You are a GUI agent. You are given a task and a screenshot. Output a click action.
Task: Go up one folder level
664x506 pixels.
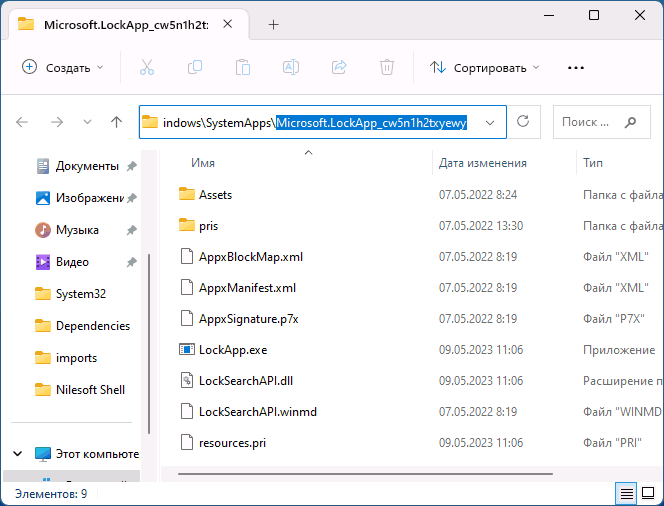(116, 122)
